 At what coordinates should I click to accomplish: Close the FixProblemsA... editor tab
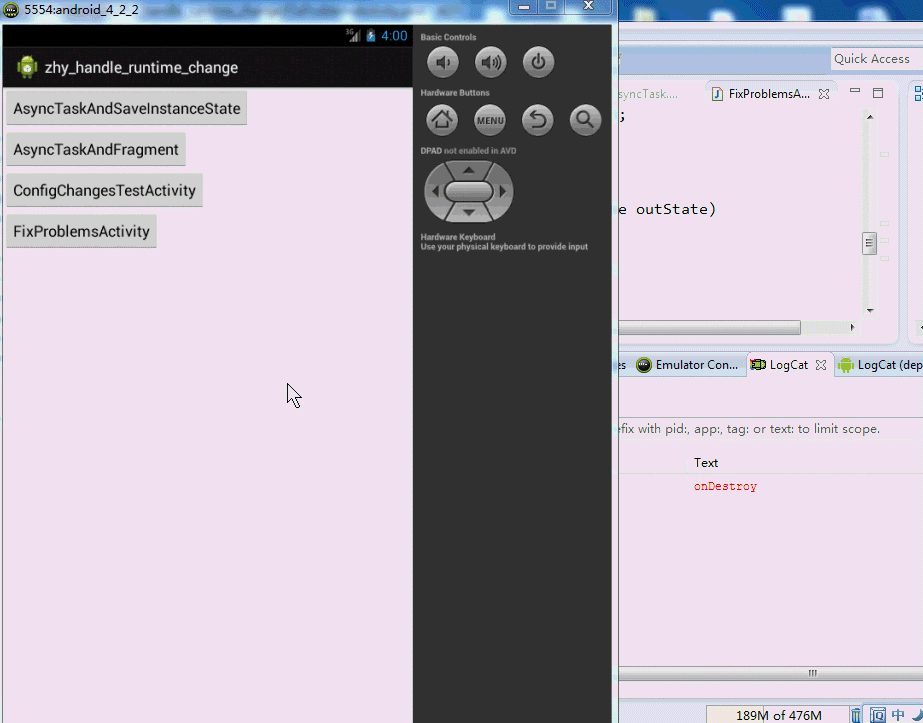(x=824, y=94)
